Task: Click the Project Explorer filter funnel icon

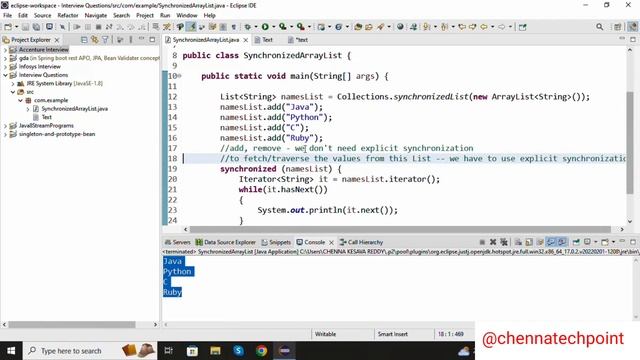Action: point(105,40)
